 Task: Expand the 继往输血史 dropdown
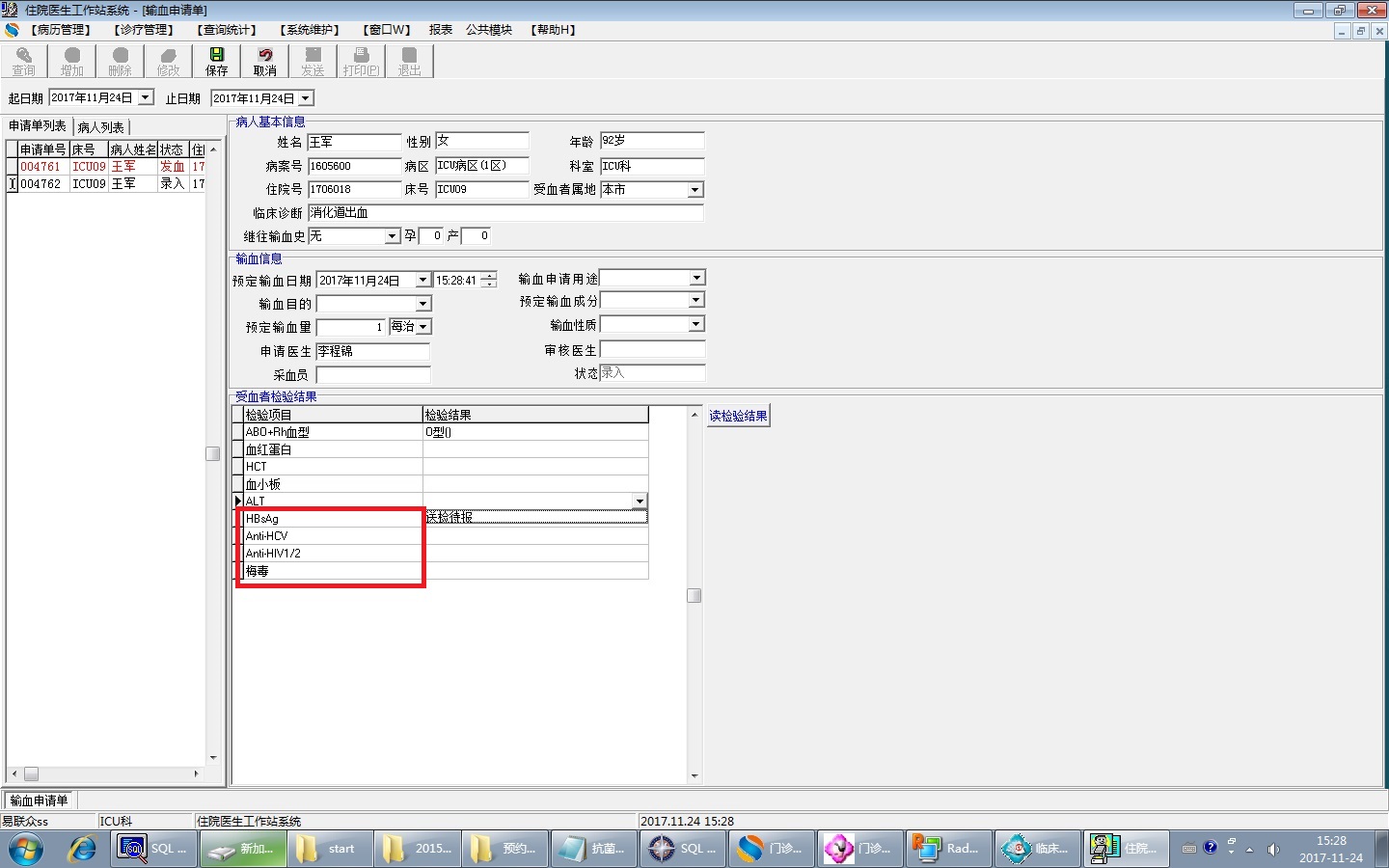[392, 236]
